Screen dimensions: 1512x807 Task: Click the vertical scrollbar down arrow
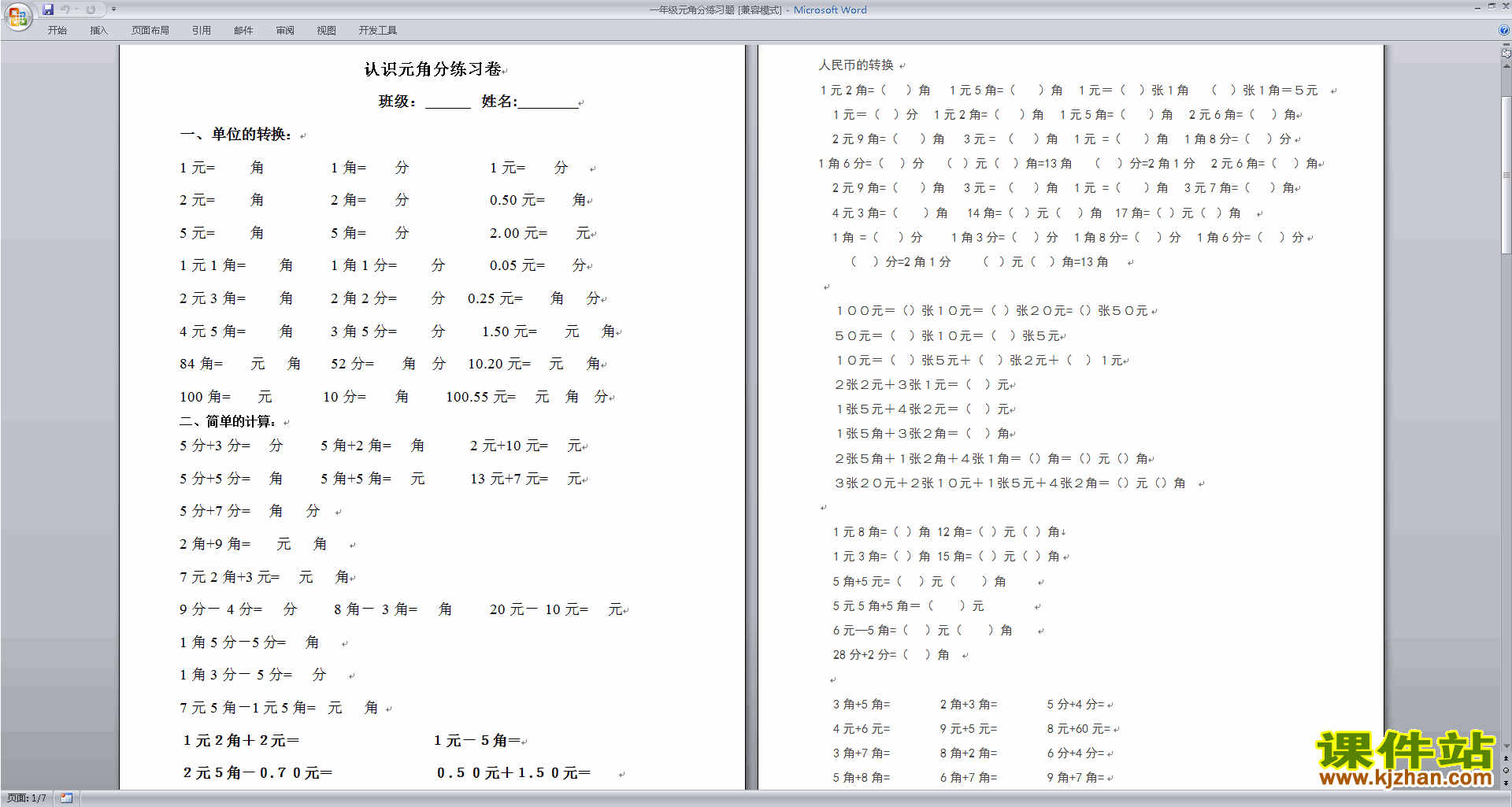click(1506, 746)
